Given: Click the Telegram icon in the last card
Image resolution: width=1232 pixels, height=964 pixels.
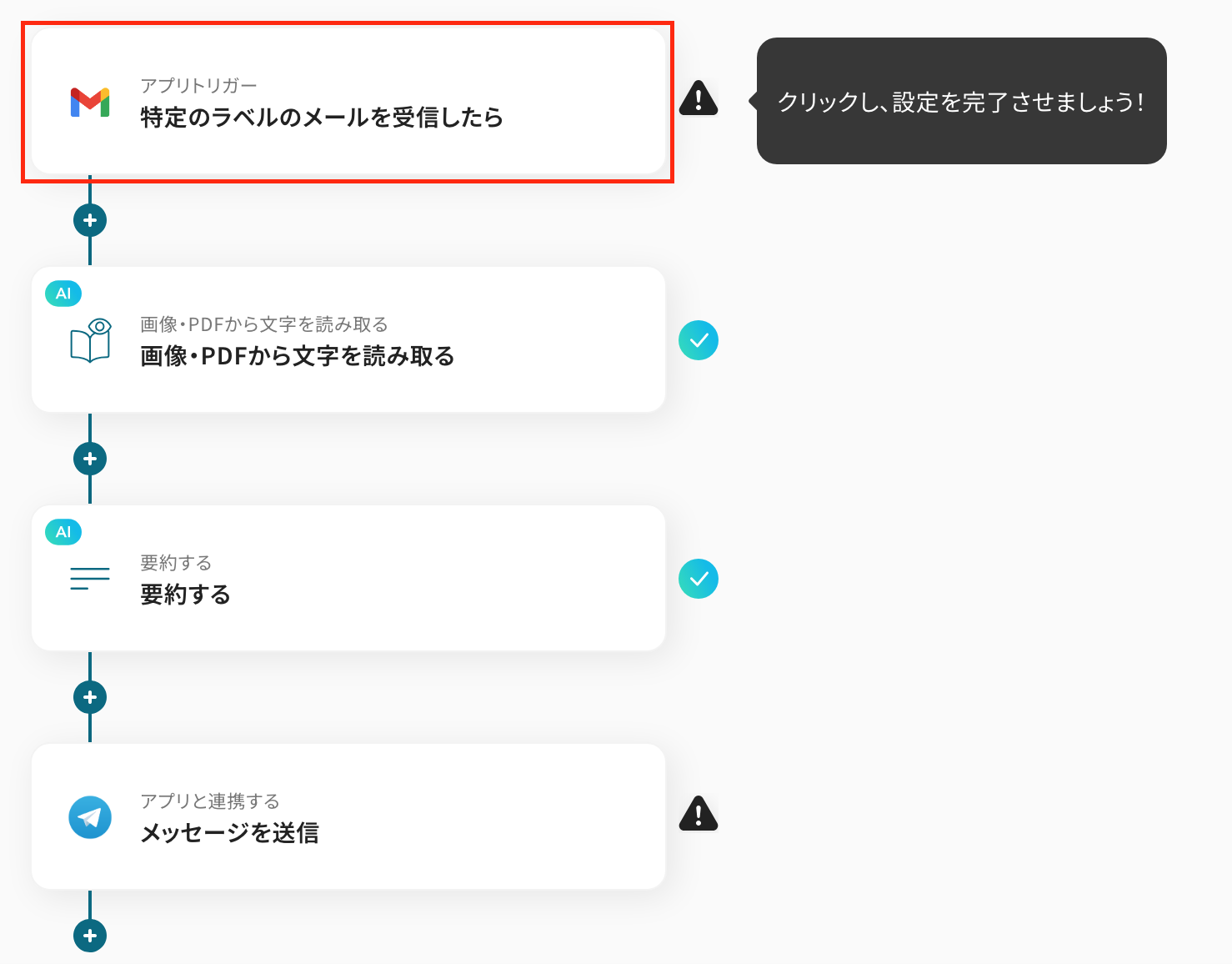Looking at the screenshot, I should click(90, 817).
